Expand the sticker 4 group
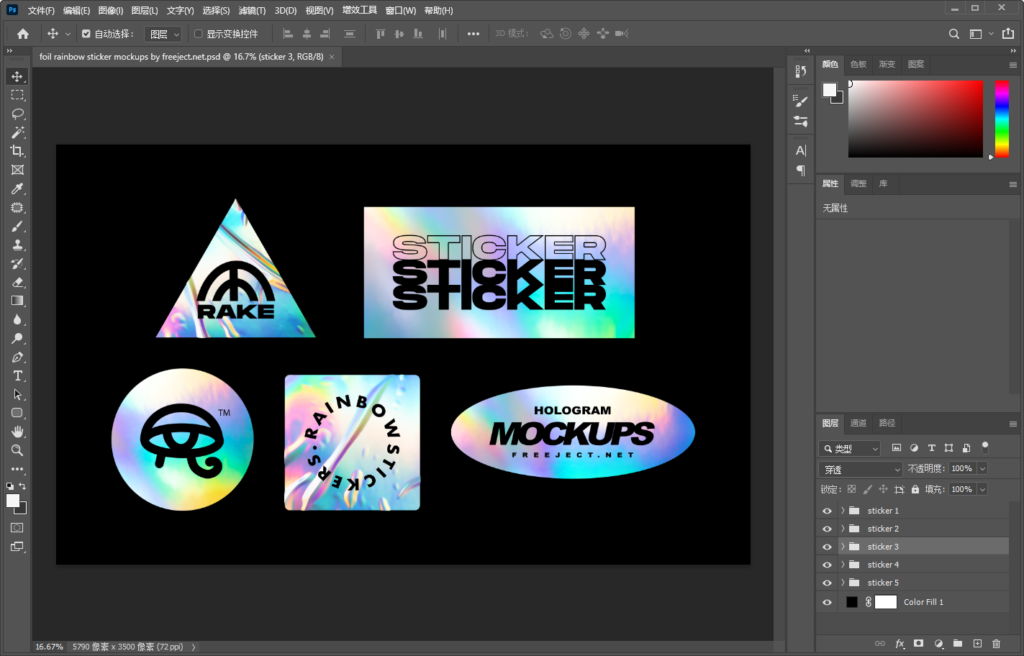Screen dimensions: 1024x656 [842, 565]
